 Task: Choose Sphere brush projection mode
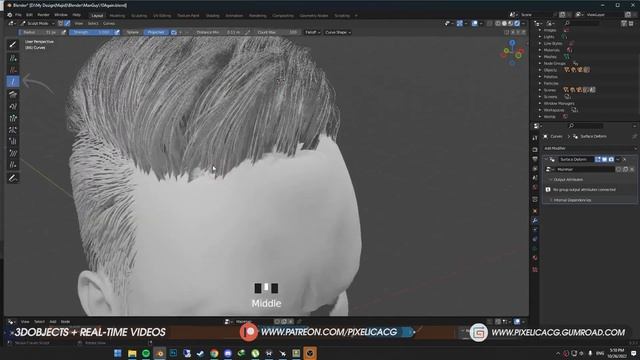tap(132, 32)
